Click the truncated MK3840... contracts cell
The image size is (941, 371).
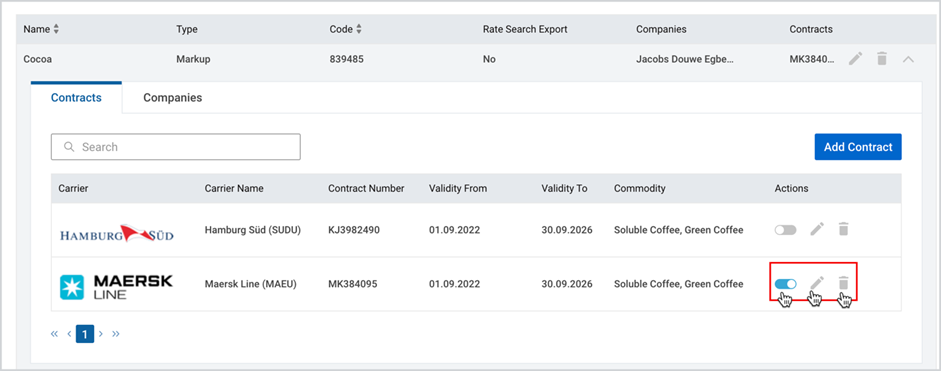pos(812,59)
